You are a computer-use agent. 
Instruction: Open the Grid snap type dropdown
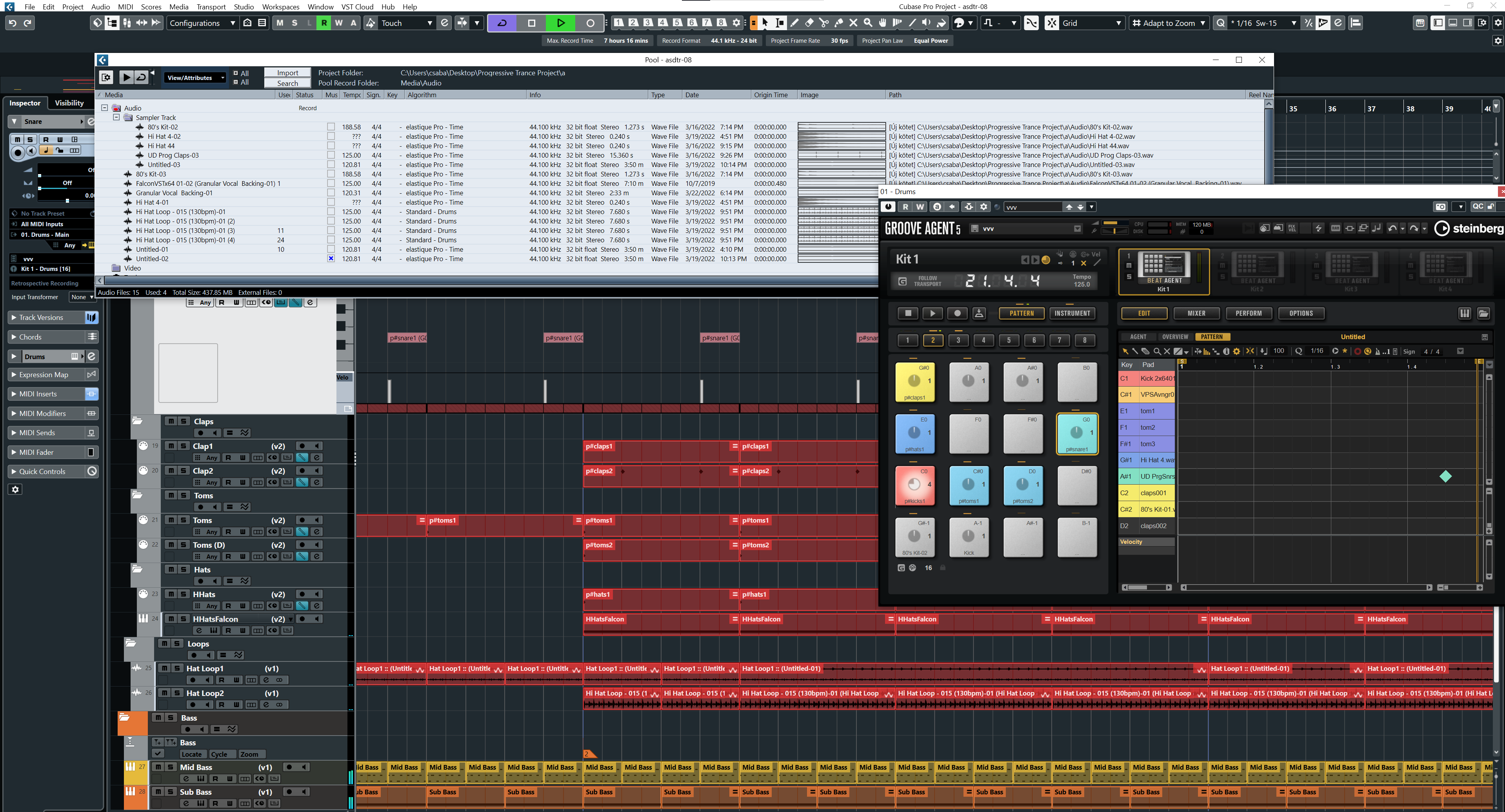coord(1092,23)
